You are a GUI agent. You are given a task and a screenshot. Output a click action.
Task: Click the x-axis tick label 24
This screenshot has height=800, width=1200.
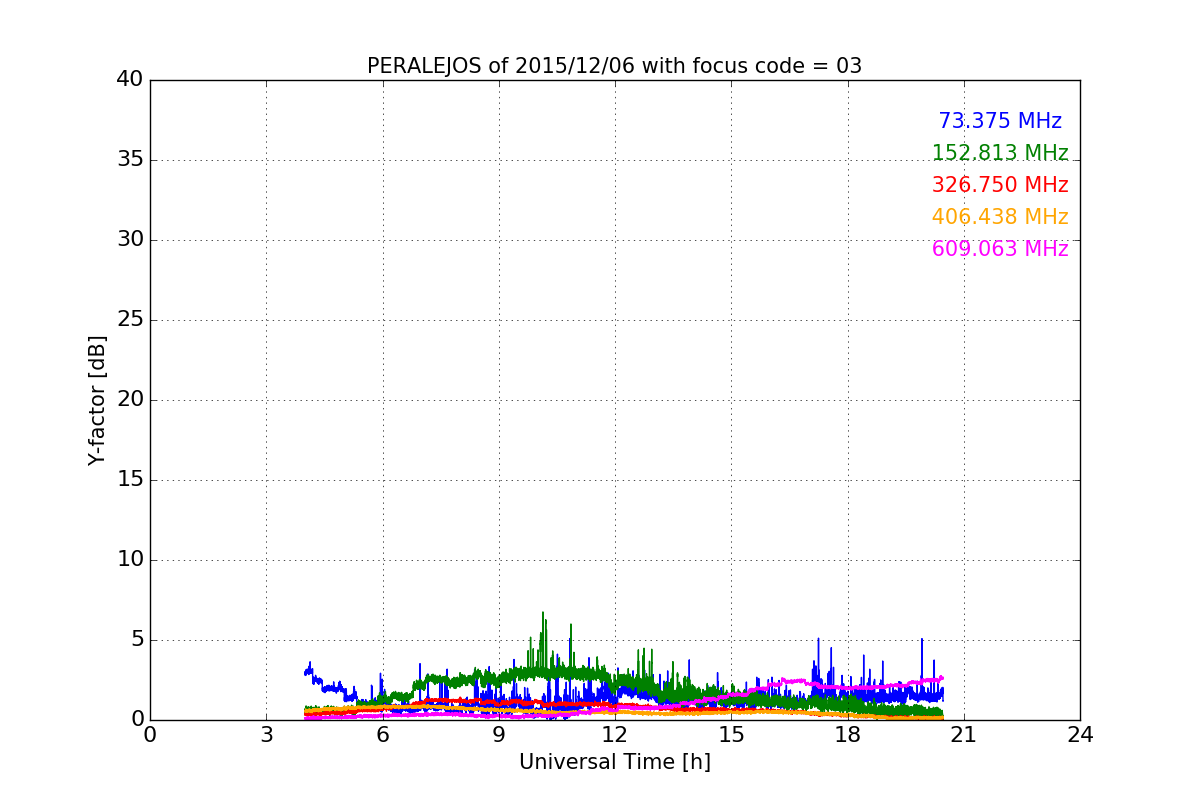pos(1080,735)
